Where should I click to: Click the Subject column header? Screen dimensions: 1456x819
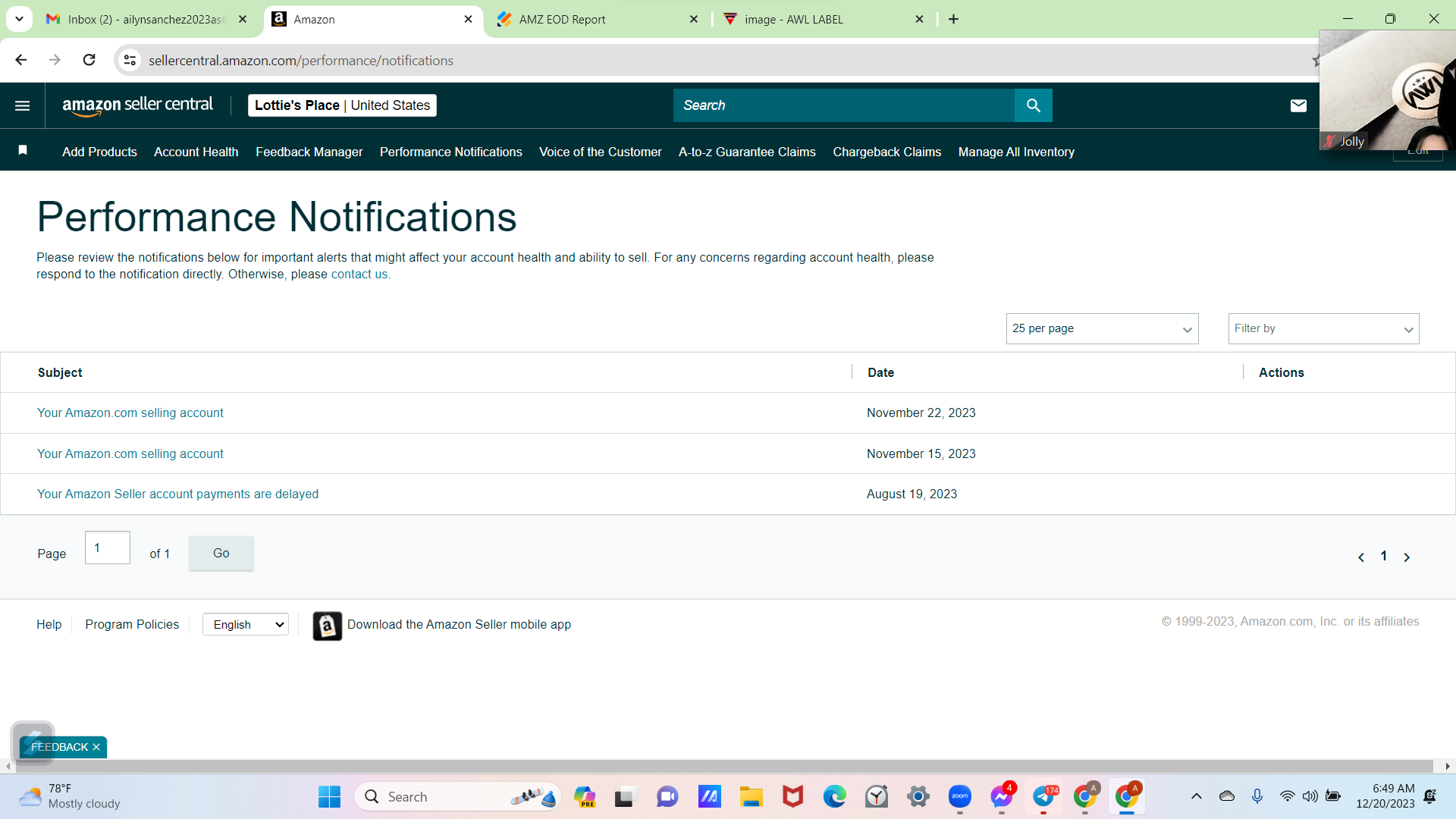coord(60,372)
